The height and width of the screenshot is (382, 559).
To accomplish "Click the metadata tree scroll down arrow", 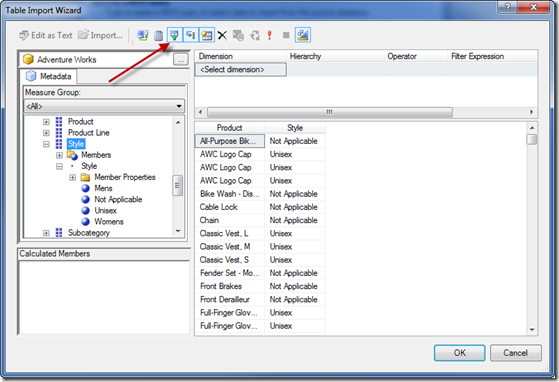I will (178, 232).
